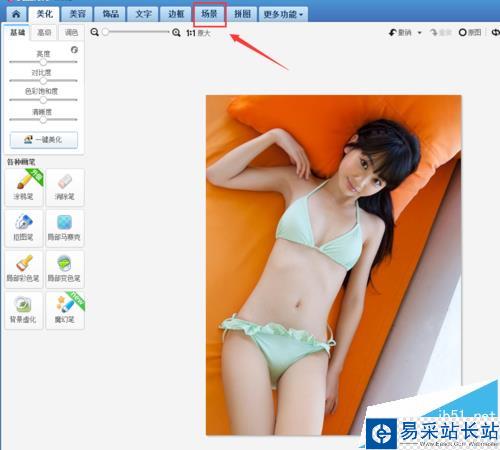Select the 局部彩色笔 local color brush
Viewport: 500px width, 450px height.
click(24, 269)
